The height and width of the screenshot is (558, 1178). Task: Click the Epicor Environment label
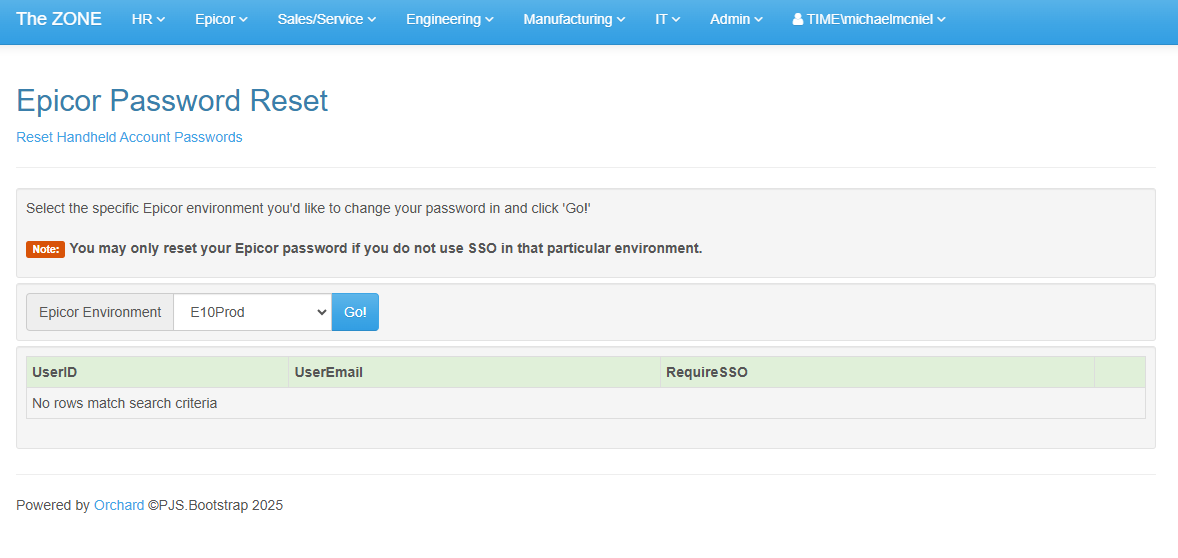click(x=100, y=312)
